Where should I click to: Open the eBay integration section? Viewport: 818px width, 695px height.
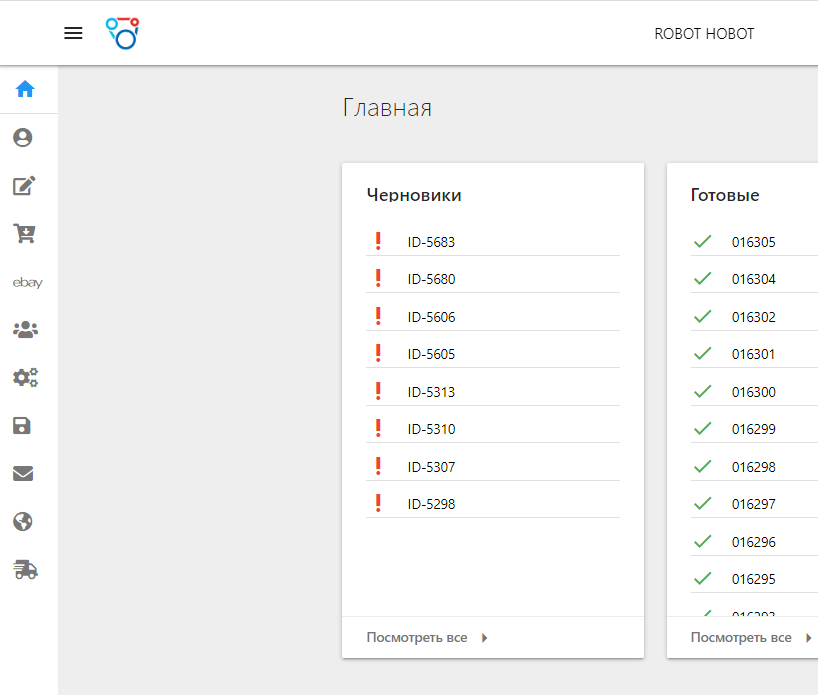click(x=26, y=282)
